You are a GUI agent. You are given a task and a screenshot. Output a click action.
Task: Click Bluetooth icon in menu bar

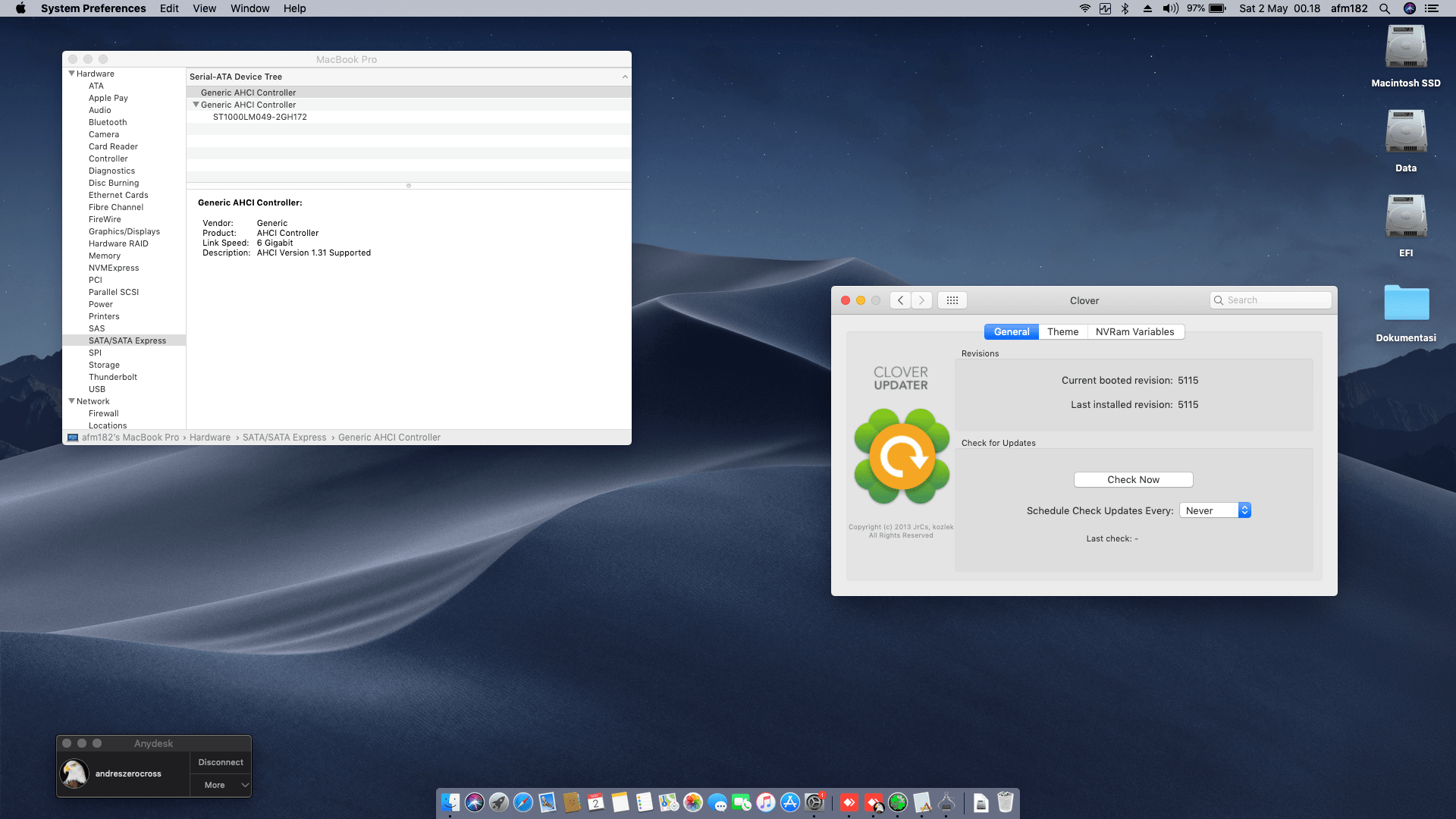coord(1125,8)
